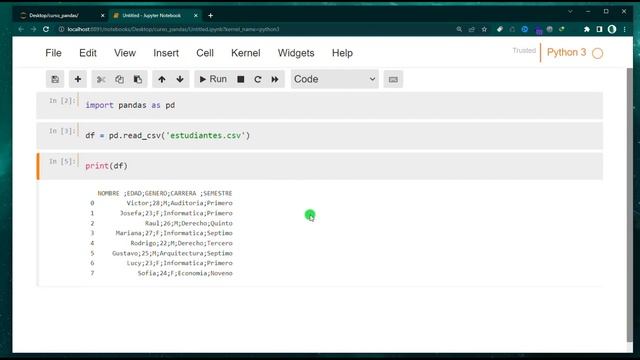Click the In [5] prompt label
Screen dimensions: 640x360
pos(62,161)
